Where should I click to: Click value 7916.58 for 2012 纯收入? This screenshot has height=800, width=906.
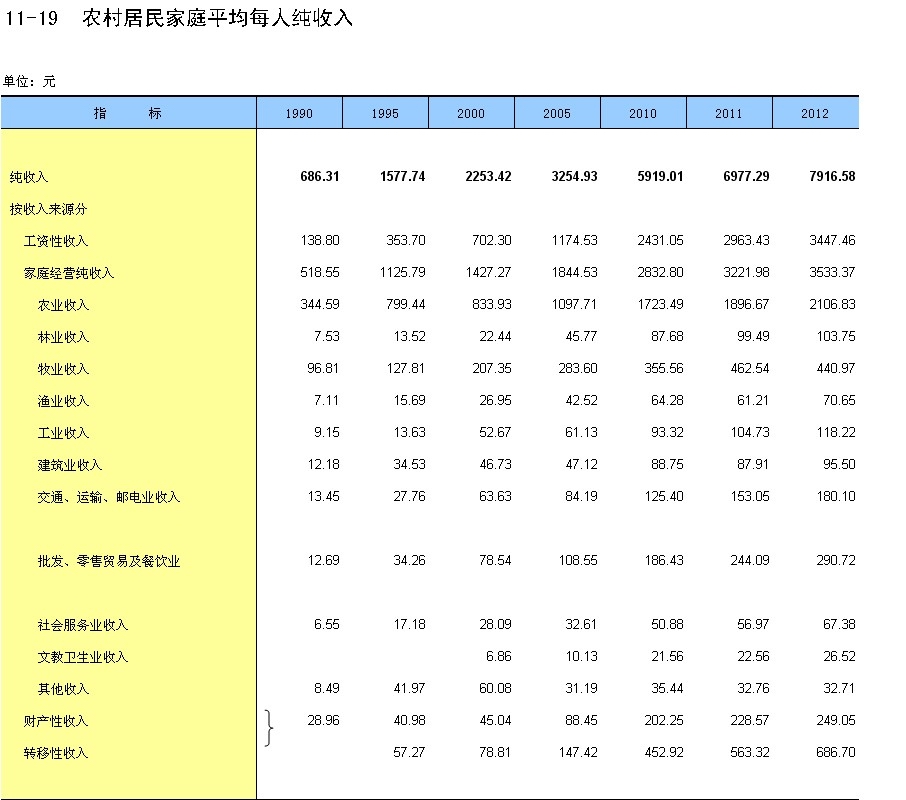tap(832, 176)
